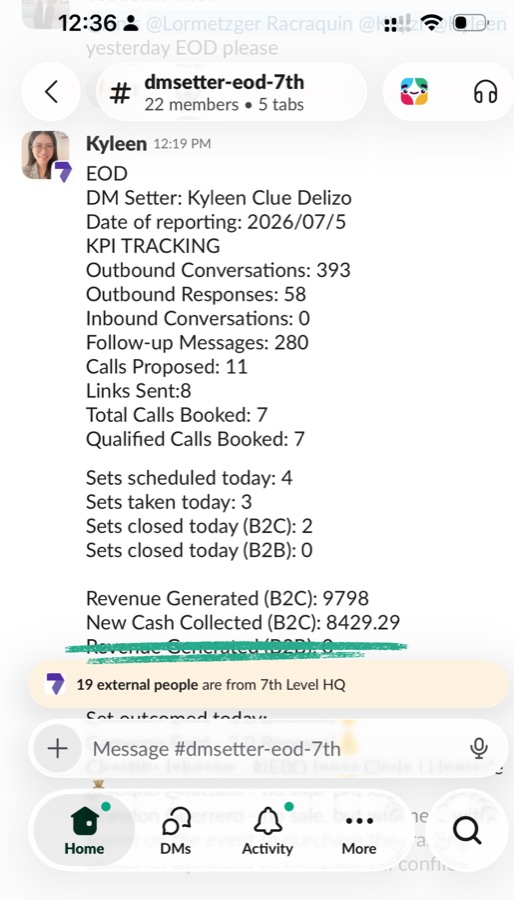Record audio with the microphone icon
The height and width of the screenshot is (900, 514).
(478, 748)
